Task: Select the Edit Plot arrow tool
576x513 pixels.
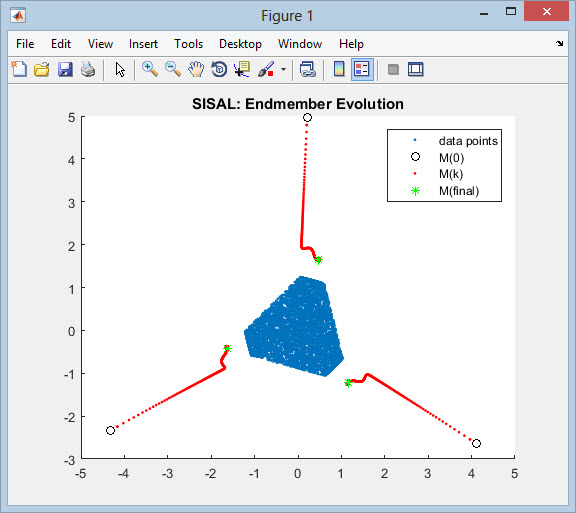Action: coord(120,69)
